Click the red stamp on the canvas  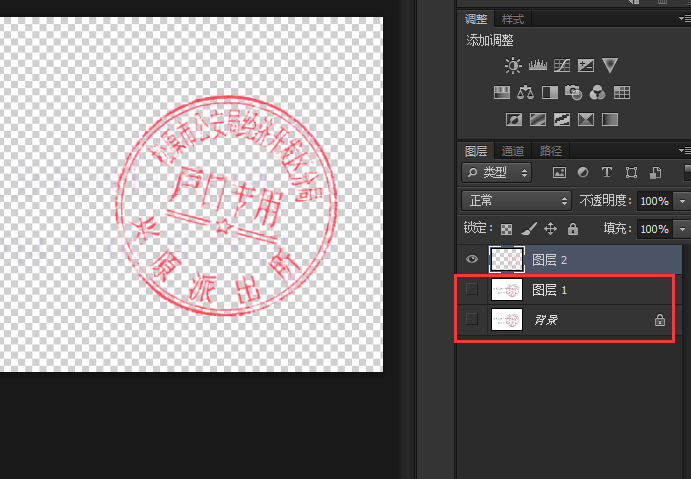click(227, 206)
